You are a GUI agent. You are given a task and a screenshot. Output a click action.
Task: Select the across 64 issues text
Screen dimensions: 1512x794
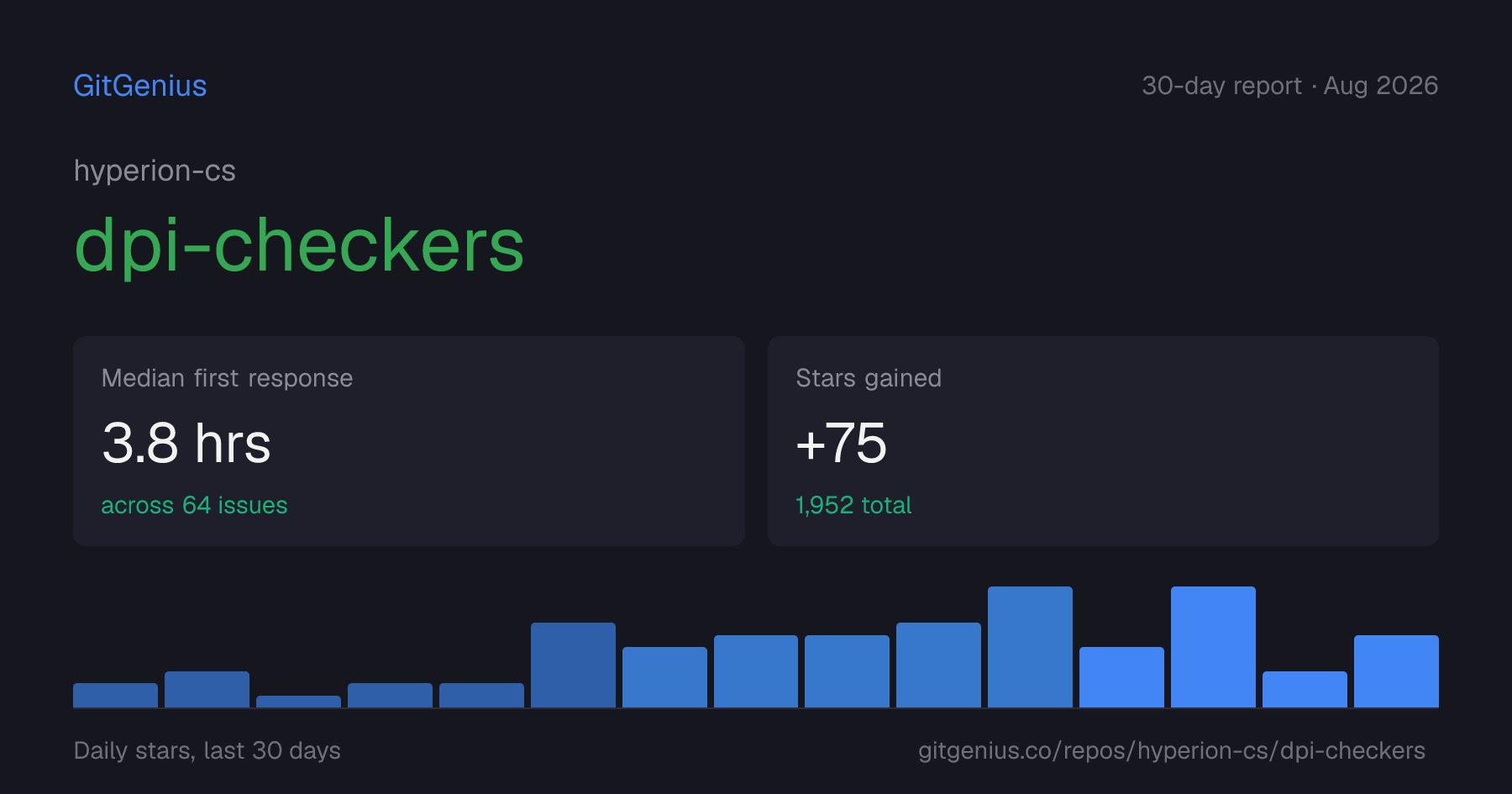[194, 505]
